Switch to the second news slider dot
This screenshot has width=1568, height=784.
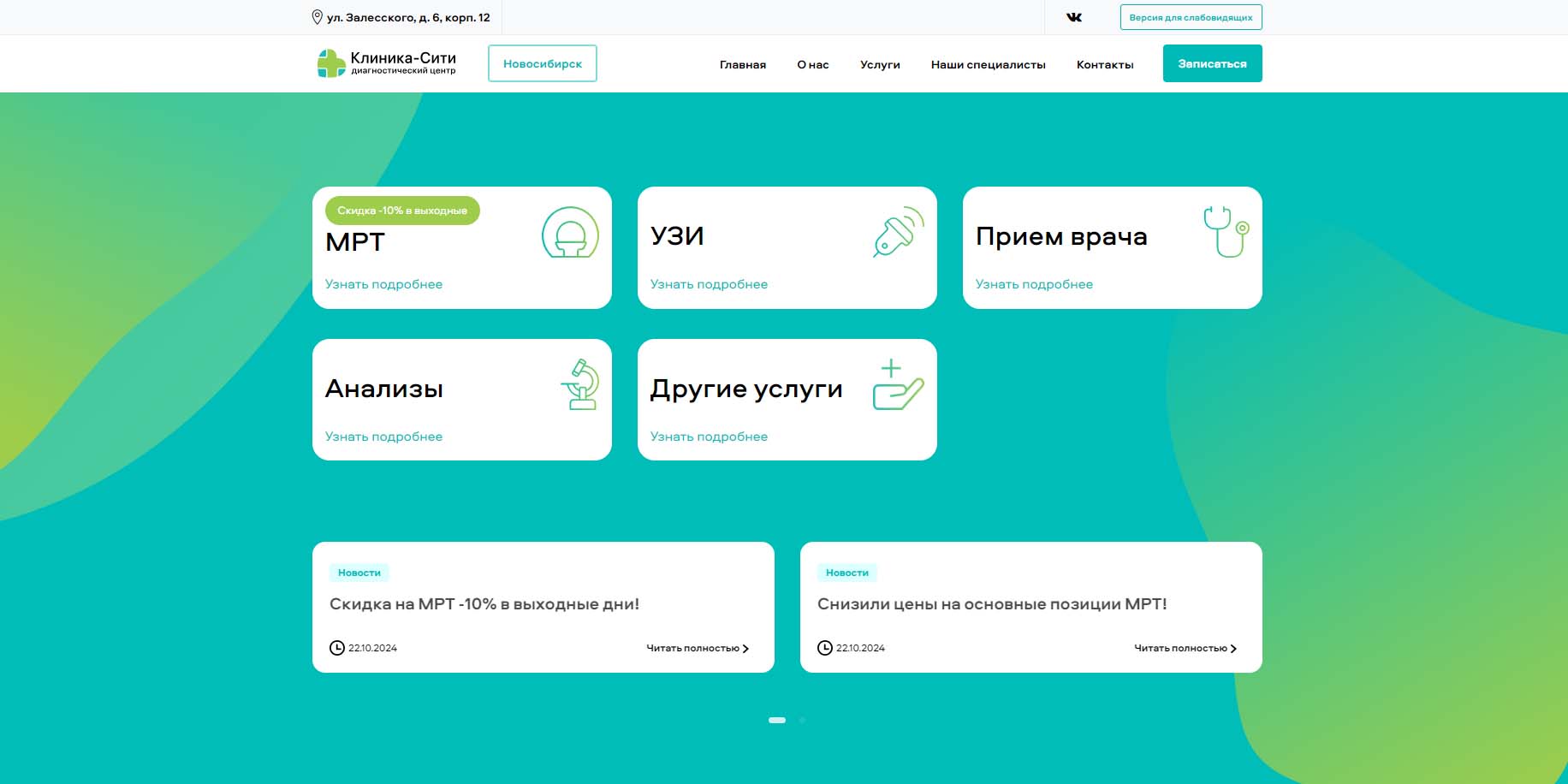pyautogui.click(x=802, y=721)
